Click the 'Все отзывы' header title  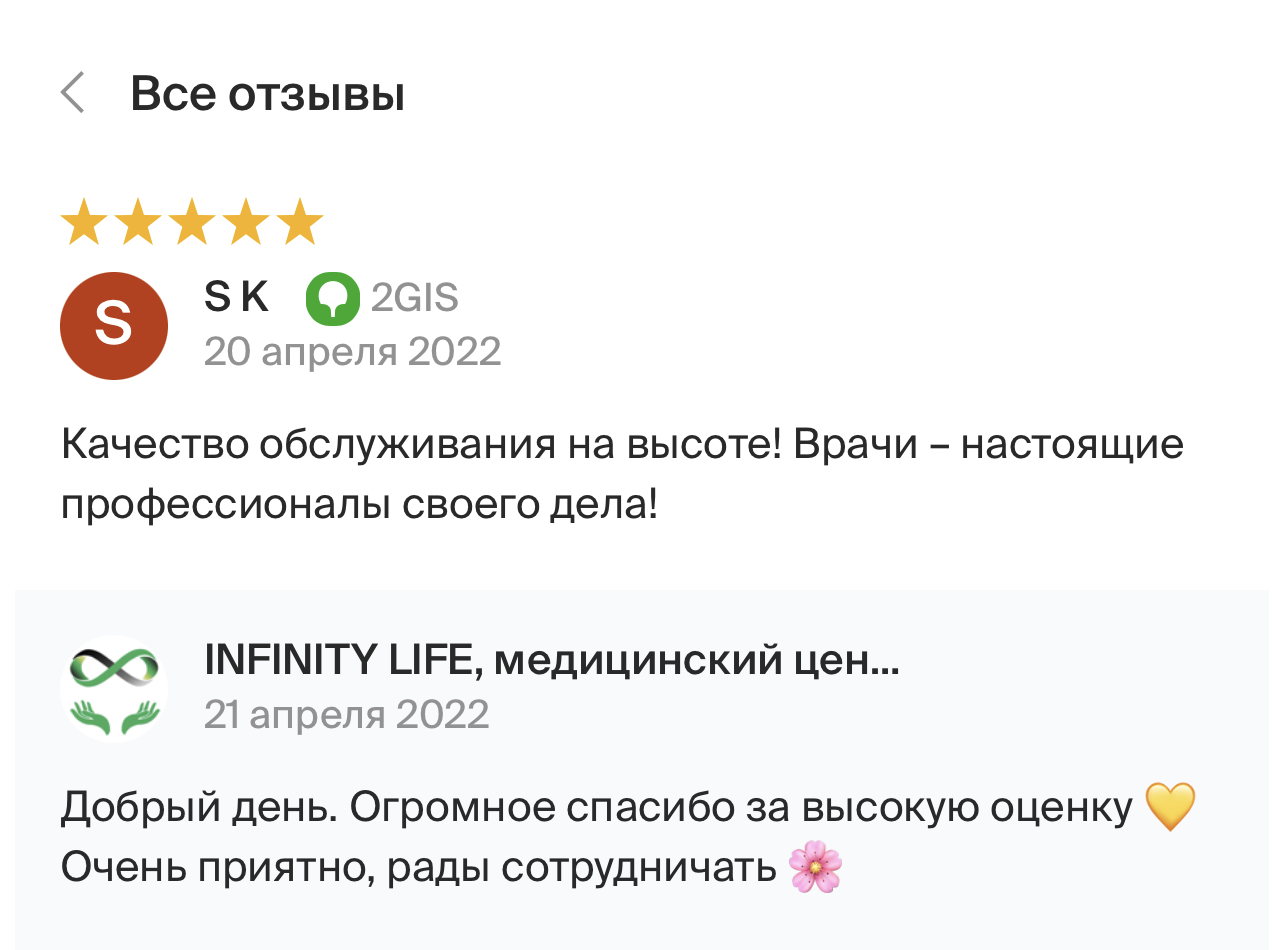pos(267,94)
